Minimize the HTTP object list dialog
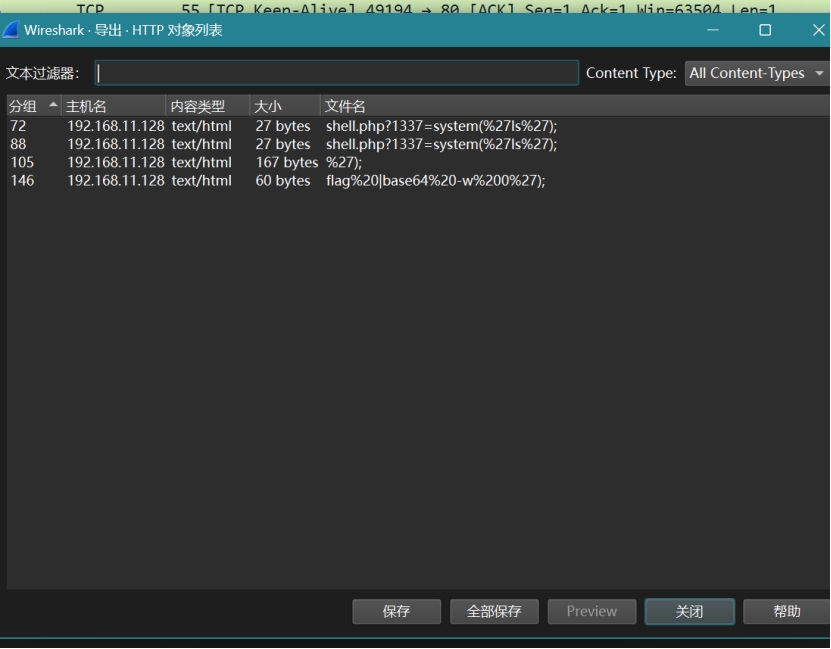 713,30
